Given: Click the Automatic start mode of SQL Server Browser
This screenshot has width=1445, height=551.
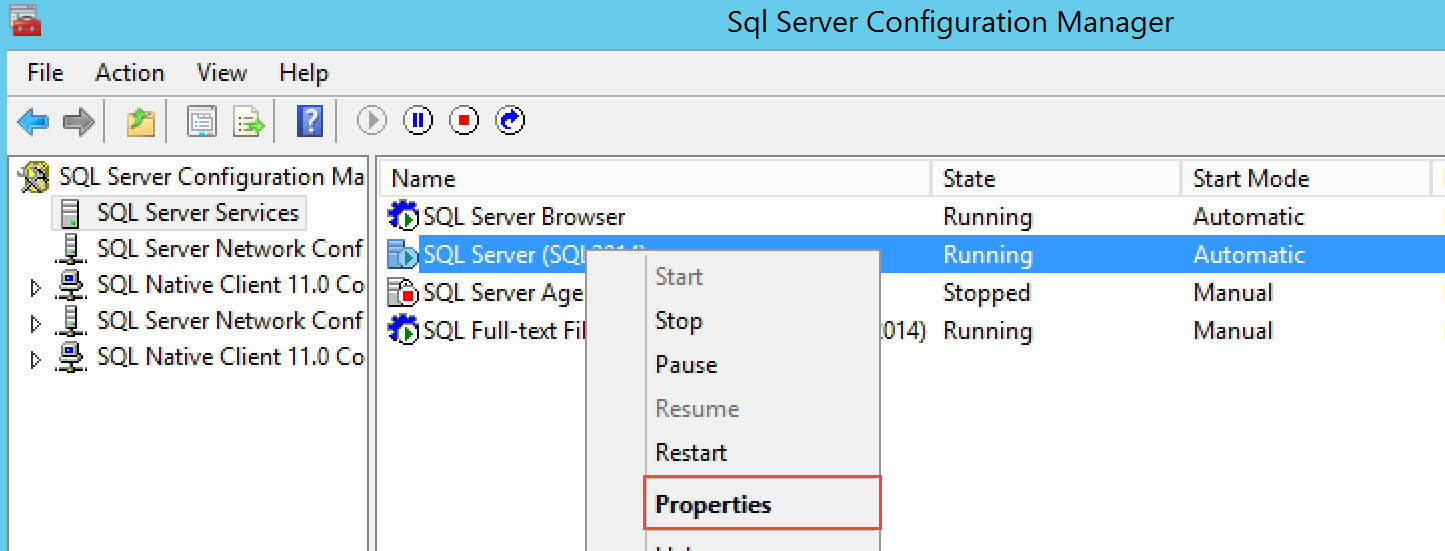Looking at the screenshot, I should pos(1249,217).
